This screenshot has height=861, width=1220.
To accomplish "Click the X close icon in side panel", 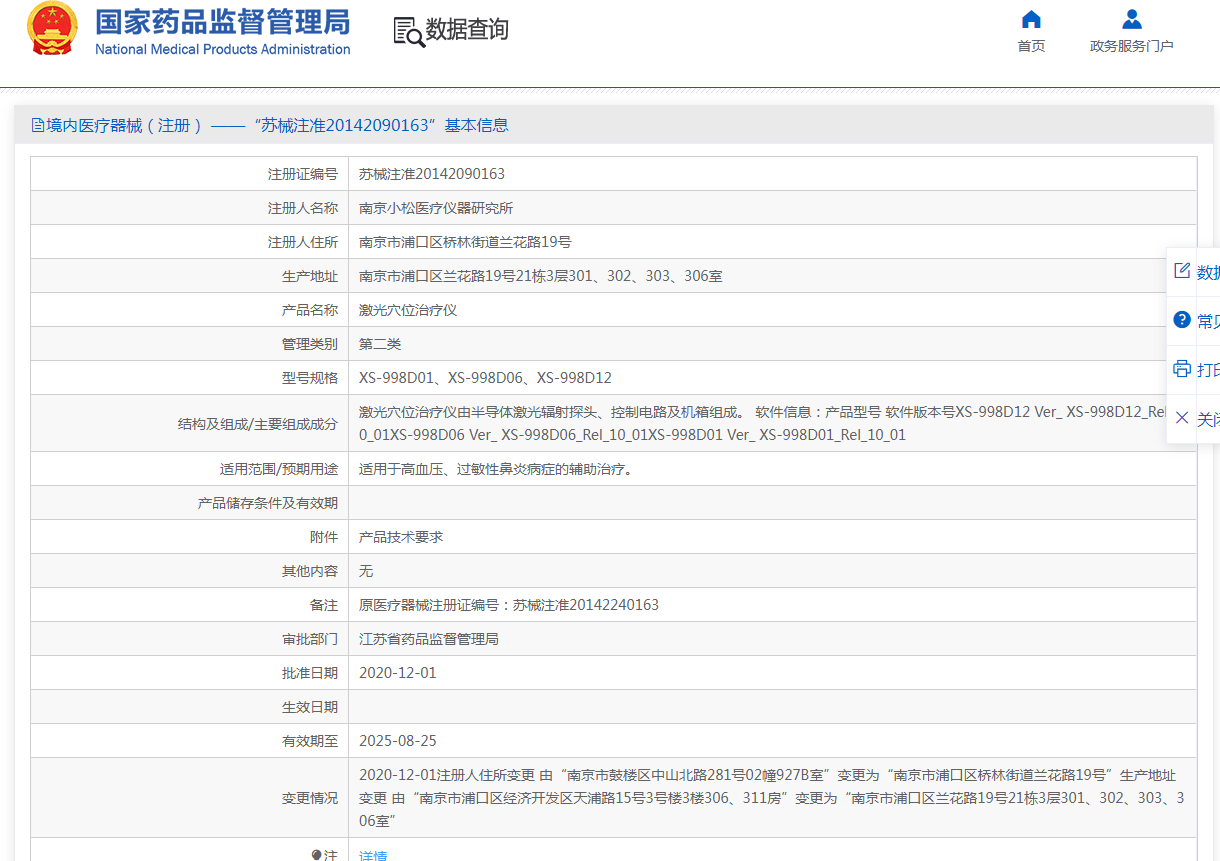I will [x=1181, y=418].
